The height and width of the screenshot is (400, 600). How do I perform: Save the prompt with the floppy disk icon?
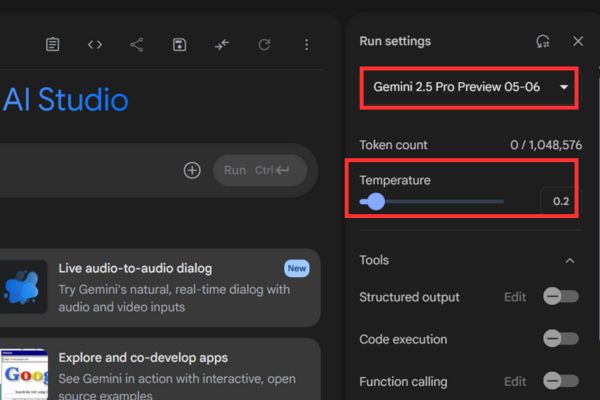179,45
